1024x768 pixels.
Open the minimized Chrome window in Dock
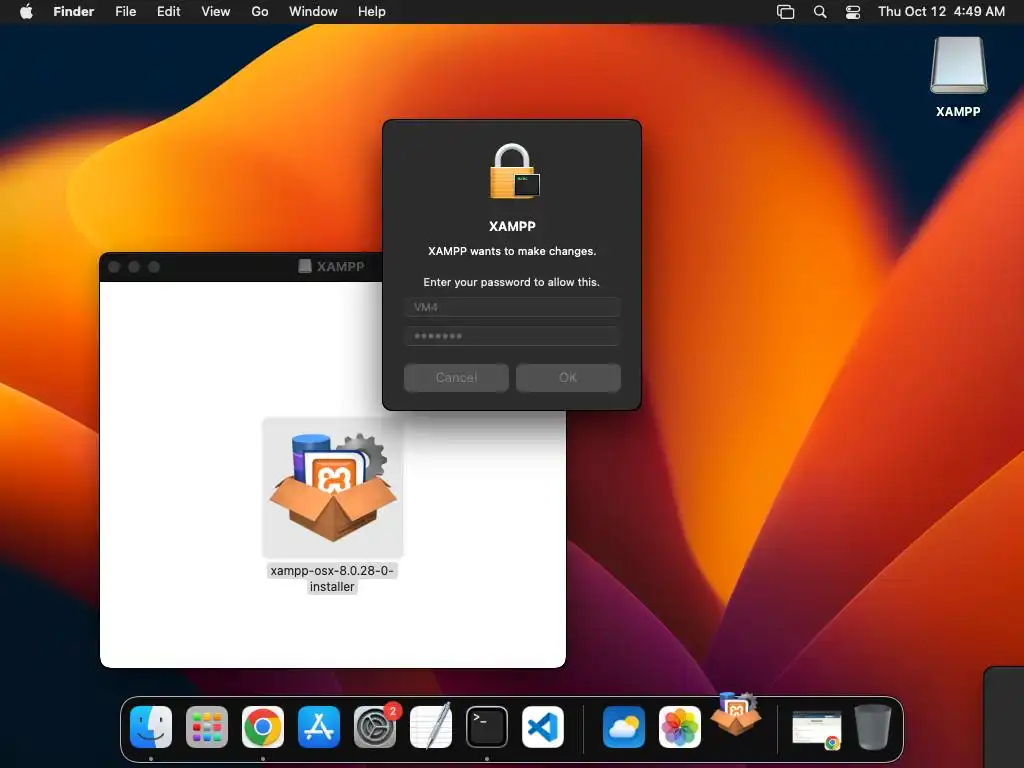click(x=816, y=729)
